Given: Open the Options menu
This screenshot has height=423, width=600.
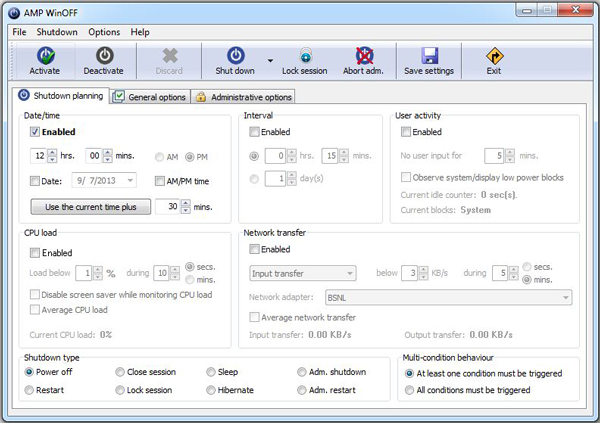Looking at the screenshot, I should coord(104,32).
